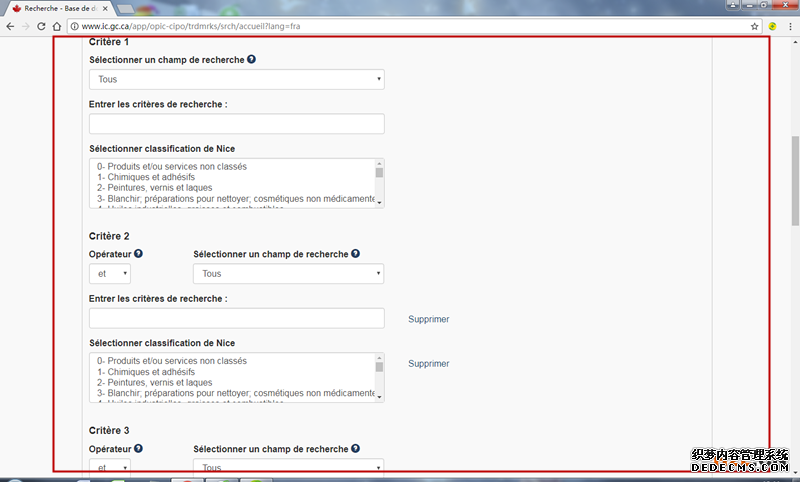Reload the page with browser refresh icon

pyautogui.click(x=42, y=25)
